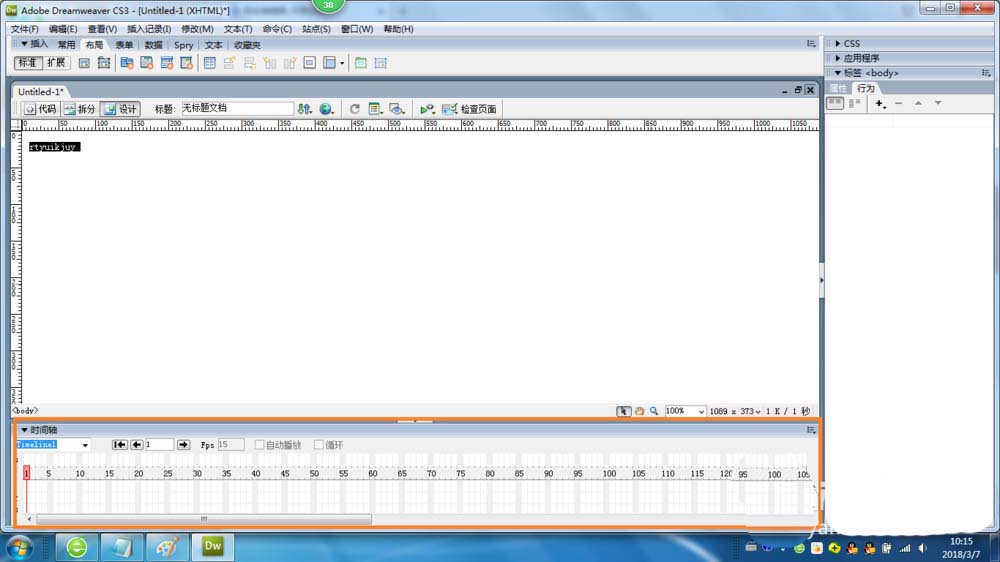Insert an IFrame element icon
The width and height of the screenshot is (1000, 562).
coord(309,63)
